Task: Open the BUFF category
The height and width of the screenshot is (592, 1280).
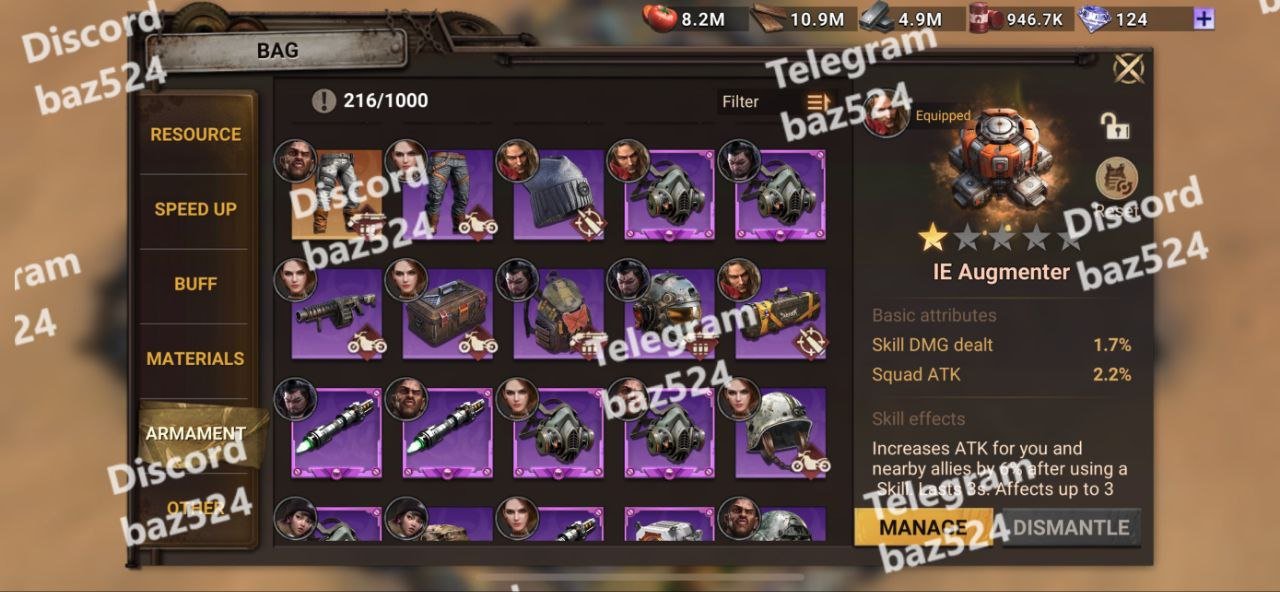Action: tap(196, 284)
